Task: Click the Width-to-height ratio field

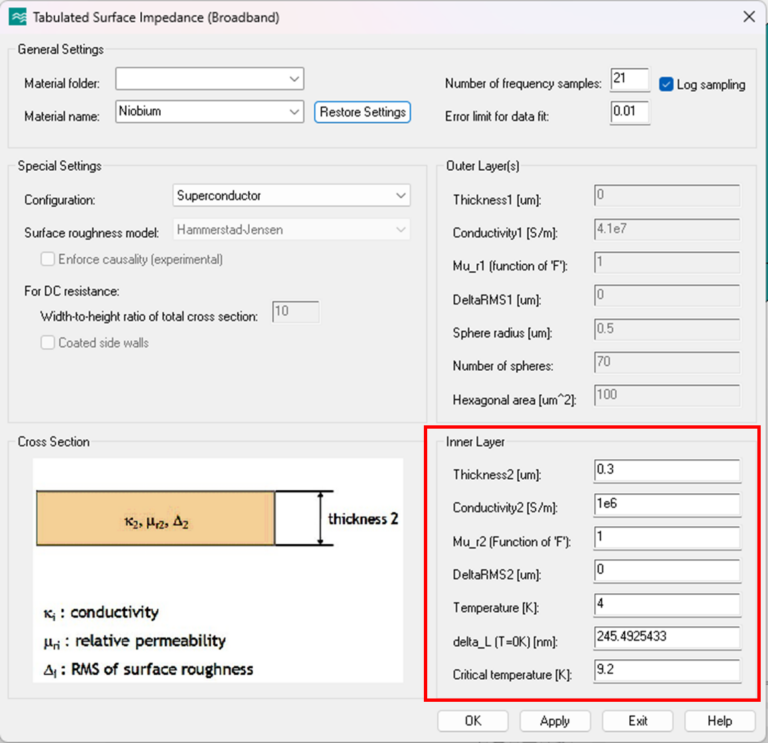Action: coord(296,312)
